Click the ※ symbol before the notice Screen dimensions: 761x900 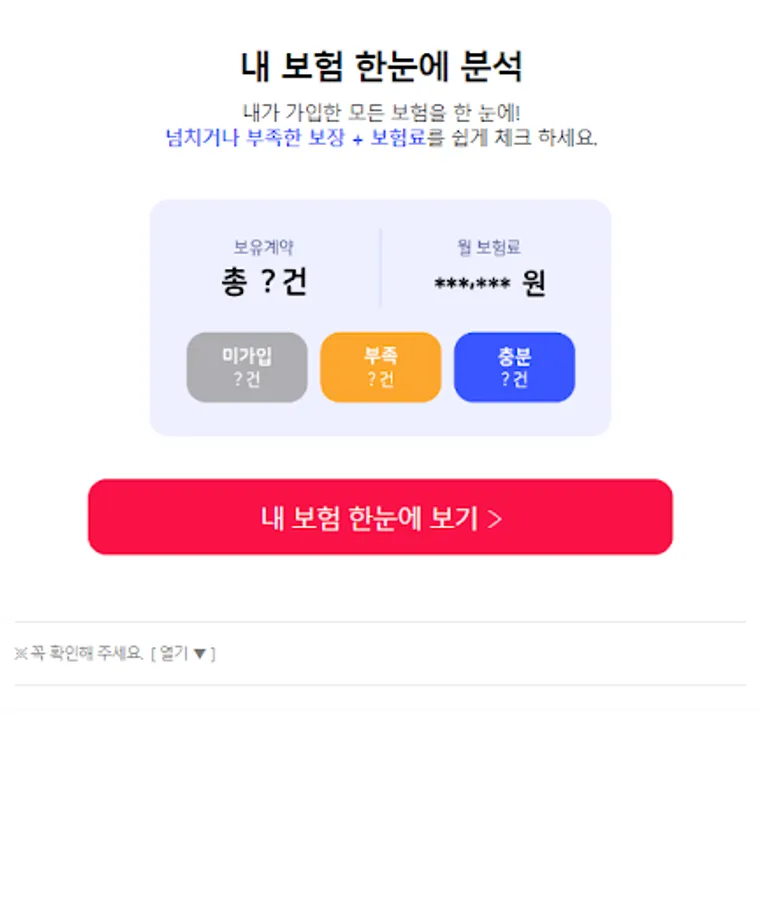[x=21, y=653]
